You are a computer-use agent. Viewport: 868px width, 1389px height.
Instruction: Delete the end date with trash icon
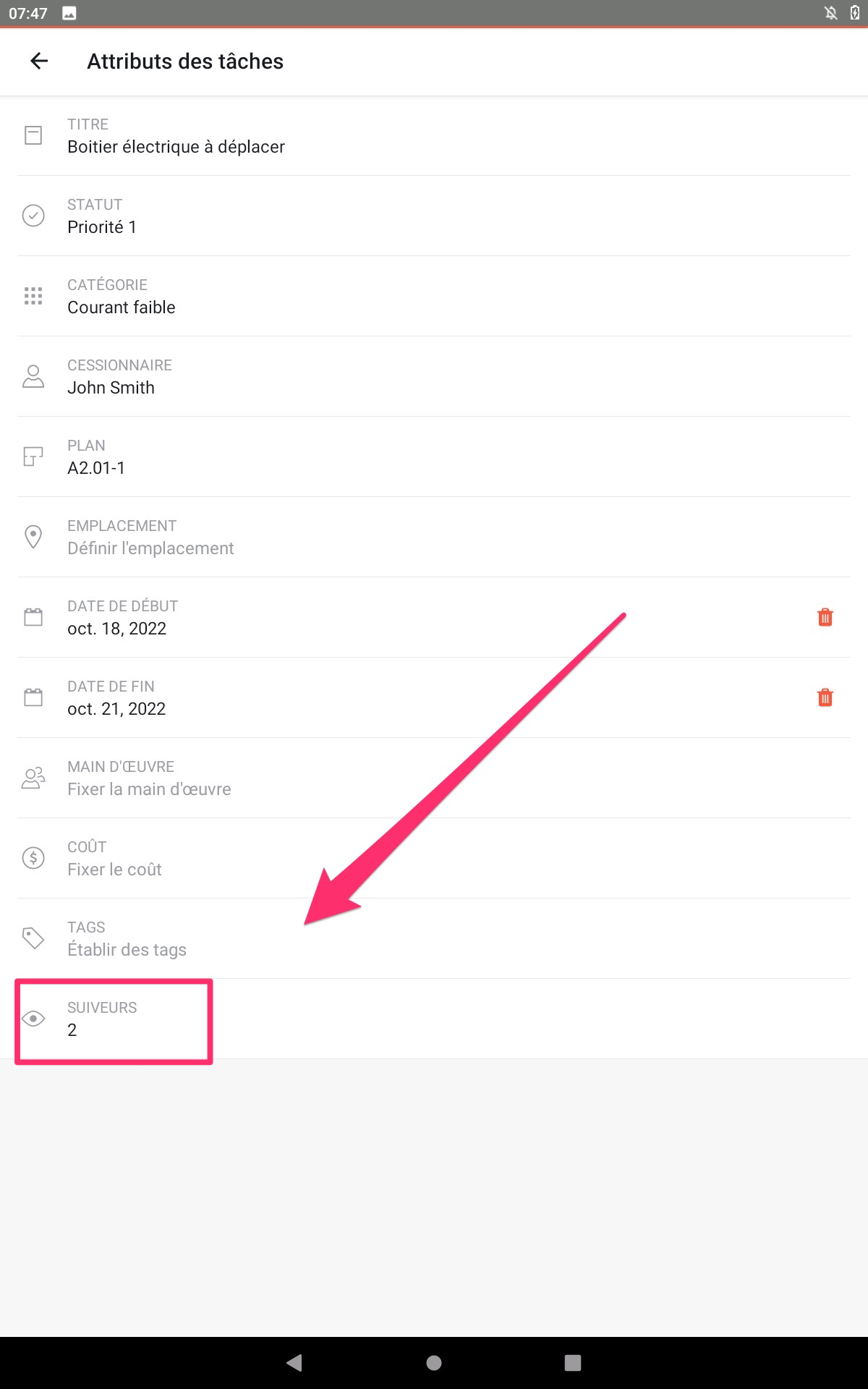825,697
